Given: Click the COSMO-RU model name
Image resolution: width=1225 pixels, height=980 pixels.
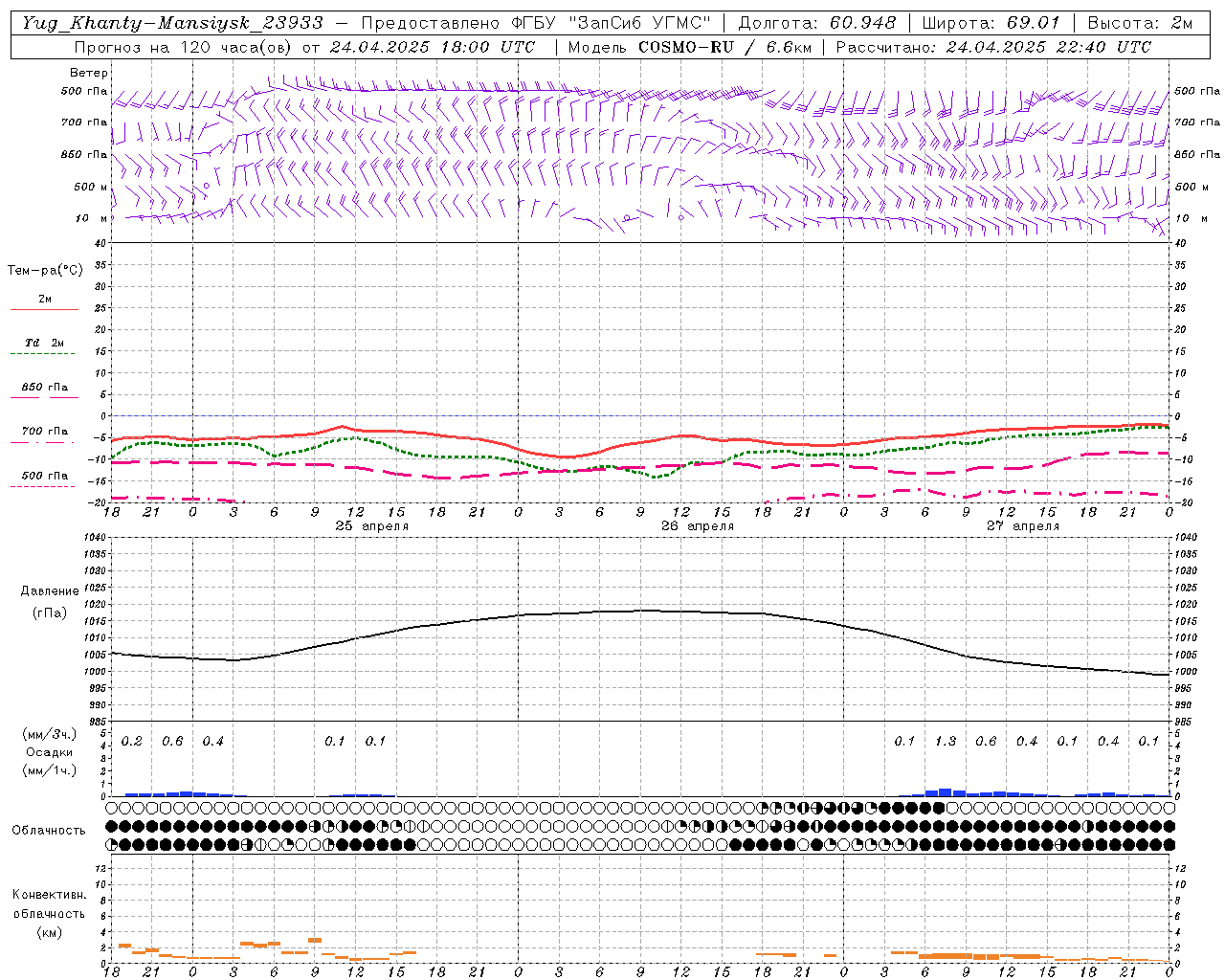Looking at the screenshot, I should [x=685, y=47].
